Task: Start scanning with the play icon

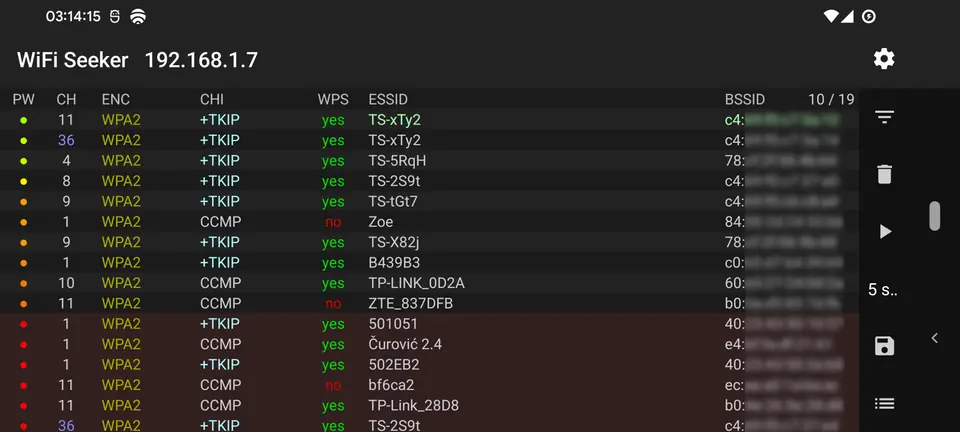Action: [x=885, y=231]
